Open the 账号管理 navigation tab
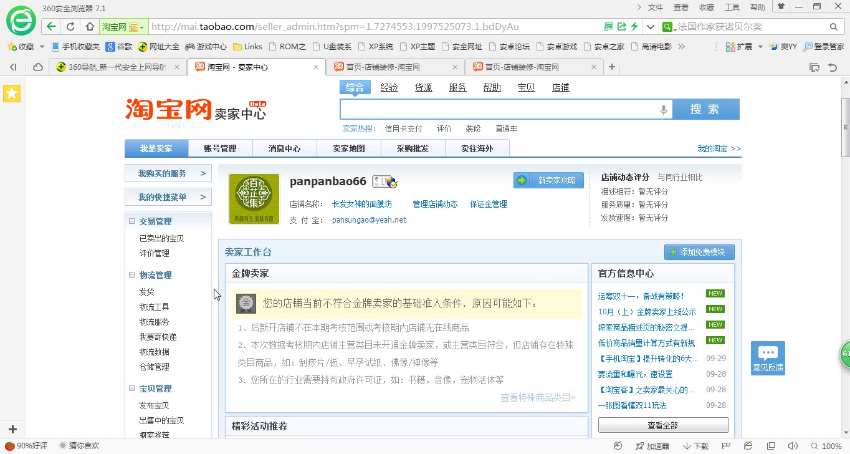Image resolution: width=850 pixels, height=454 pixels. coord(220,148)
